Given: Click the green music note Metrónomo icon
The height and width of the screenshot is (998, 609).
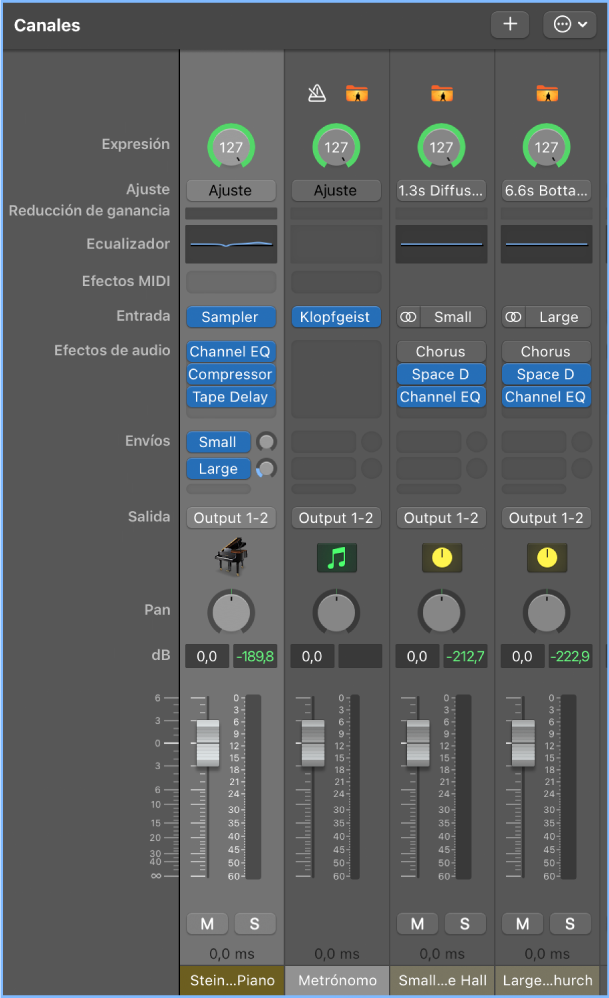Looking at the screenshot, I should click(x=336, y=557).
